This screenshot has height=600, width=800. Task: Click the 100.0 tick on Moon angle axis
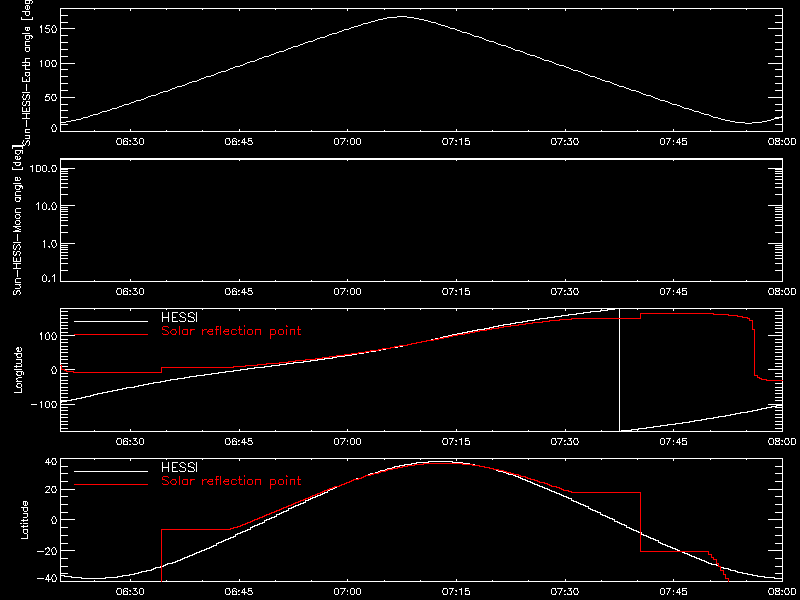(x=42, y=168)
